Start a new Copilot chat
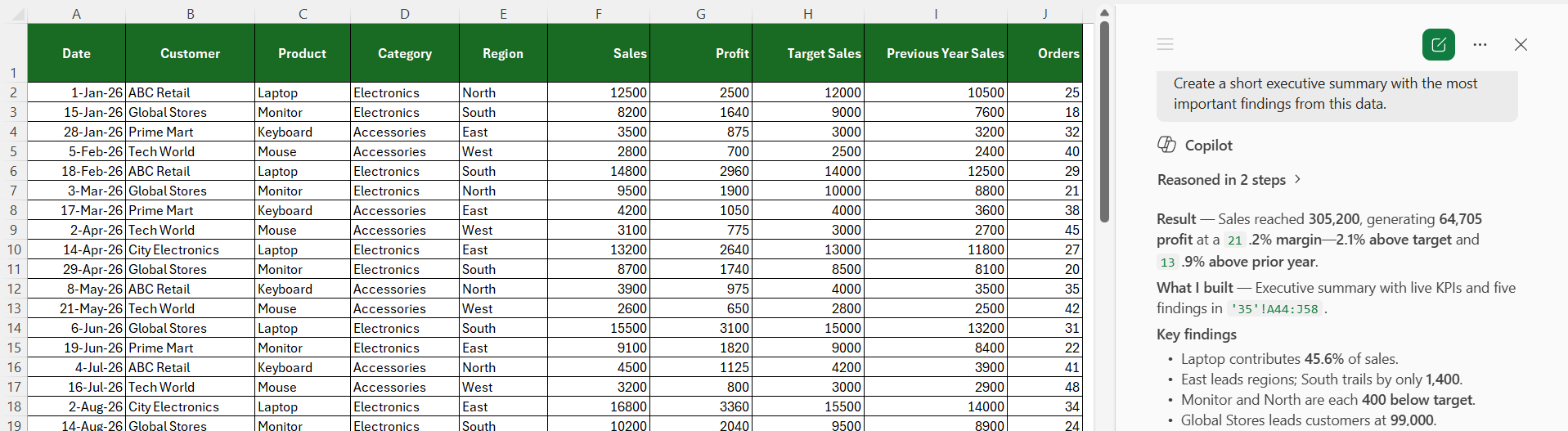Screen dimensions: 1568x431 [x=1439, y=45]
